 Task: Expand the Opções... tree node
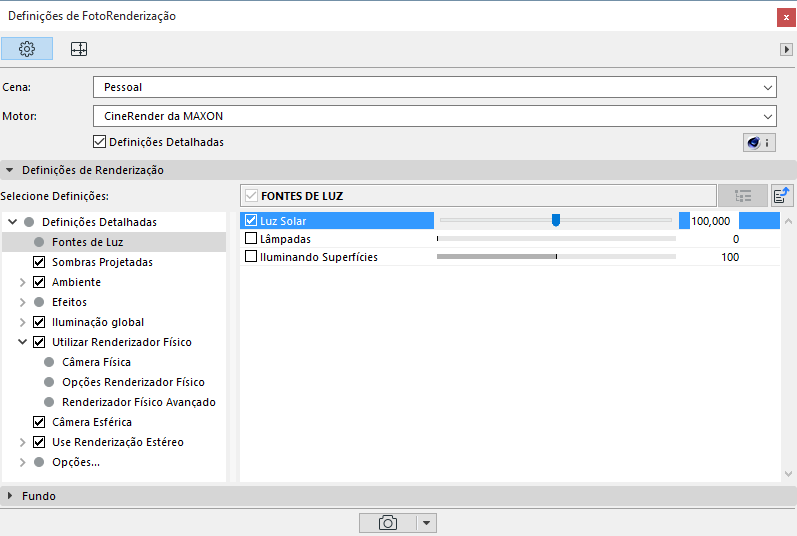(x=22, y=462)
